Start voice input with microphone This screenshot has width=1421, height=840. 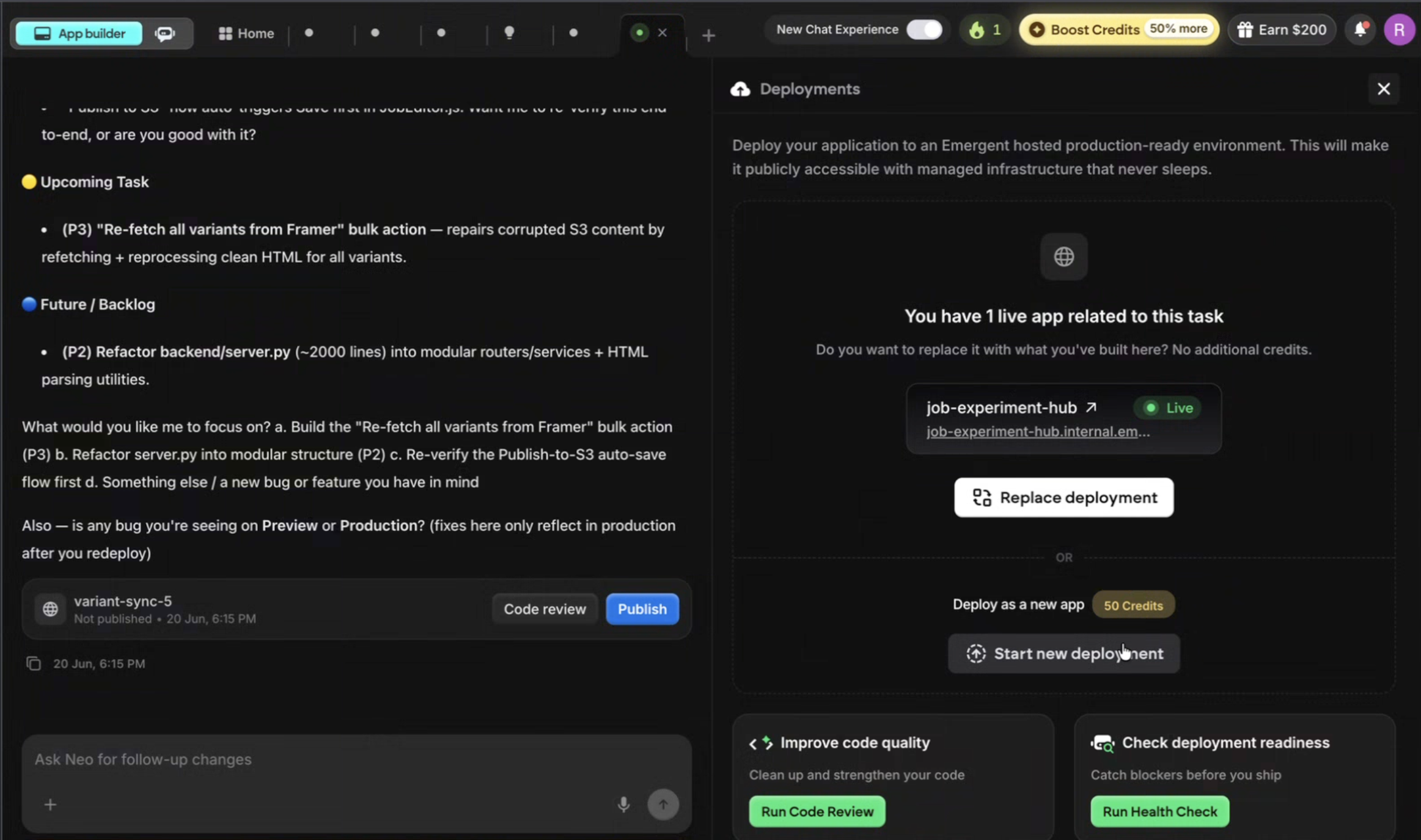tap(623, 804)
